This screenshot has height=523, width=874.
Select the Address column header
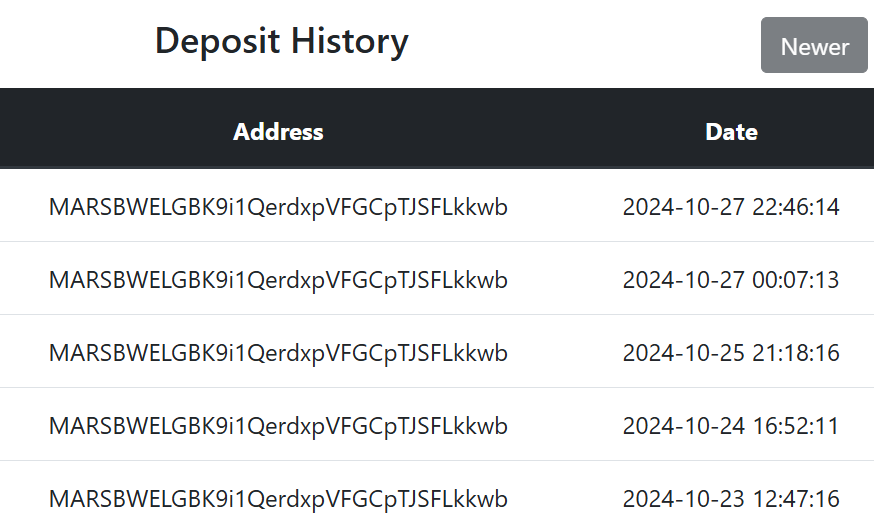point(278,132)
